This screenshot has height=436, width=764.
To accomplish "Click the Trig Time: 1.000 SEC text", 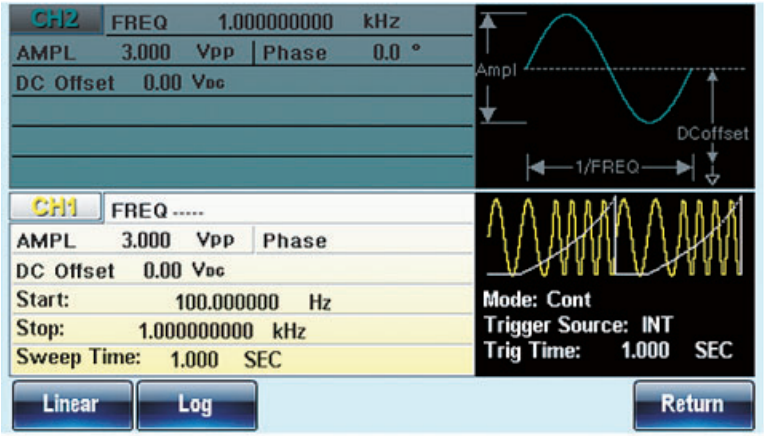I will point(608,350).
